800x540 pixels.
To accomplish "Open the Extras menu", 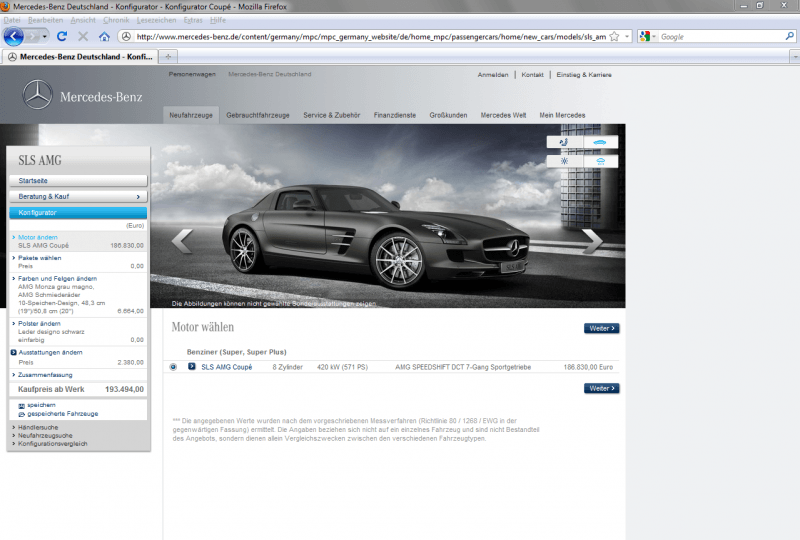I will tap(193, 20).
